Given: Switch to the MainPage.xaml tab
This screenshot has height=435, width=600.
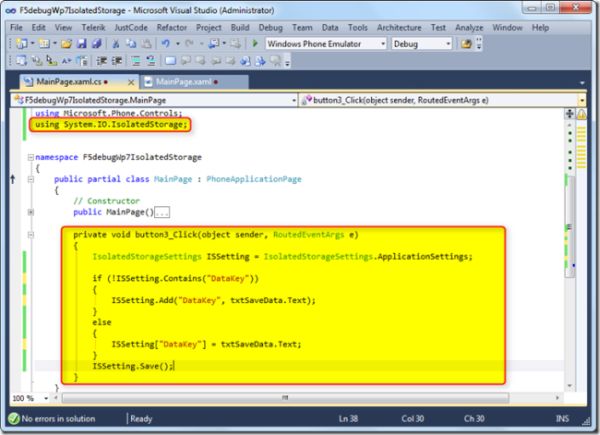Looking at the screenshot, I should (x=182, y=80).
